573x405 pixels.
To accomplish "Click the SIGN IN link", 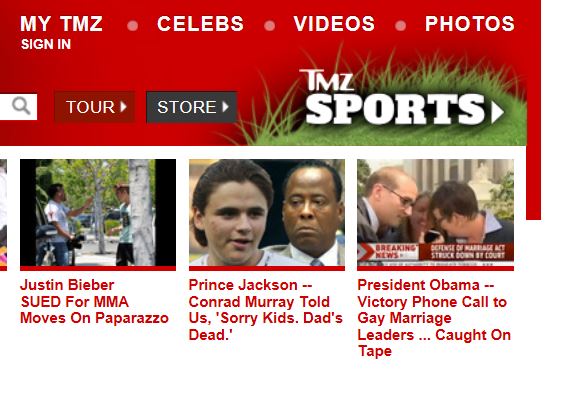I will click(x=46, y=44).
